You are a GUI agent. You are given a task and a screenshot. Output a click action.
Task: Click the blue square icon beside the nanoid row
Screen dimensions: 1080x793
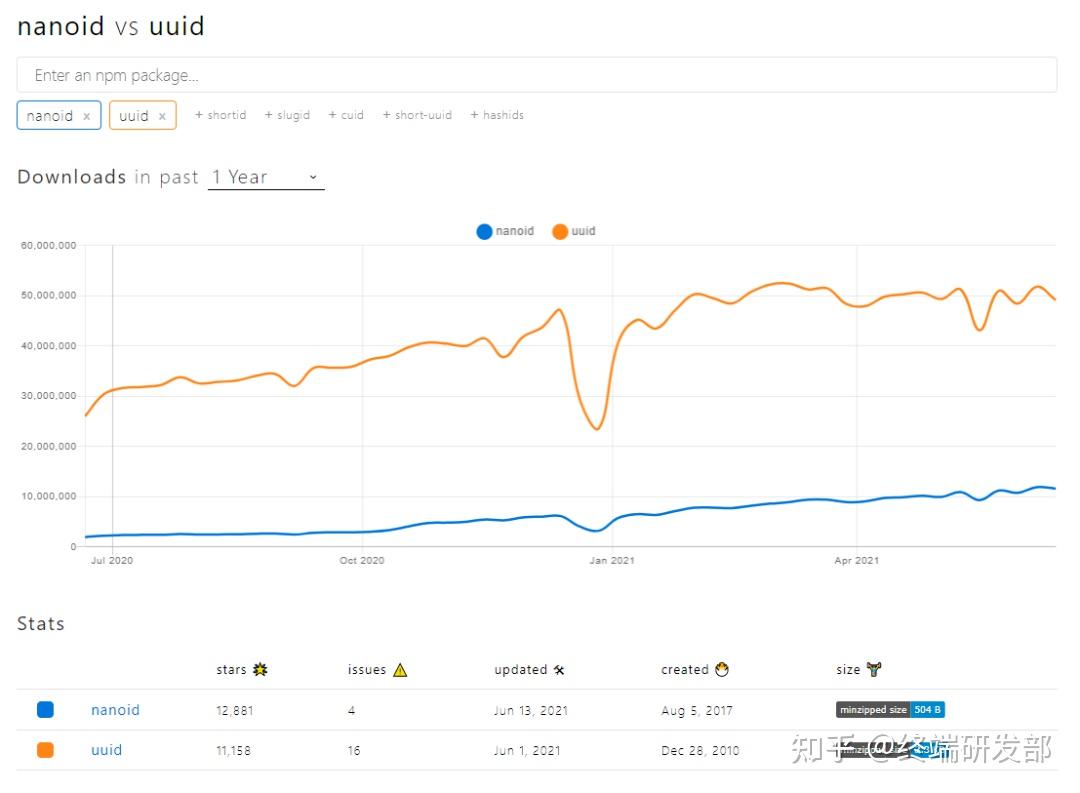point(44,709)
